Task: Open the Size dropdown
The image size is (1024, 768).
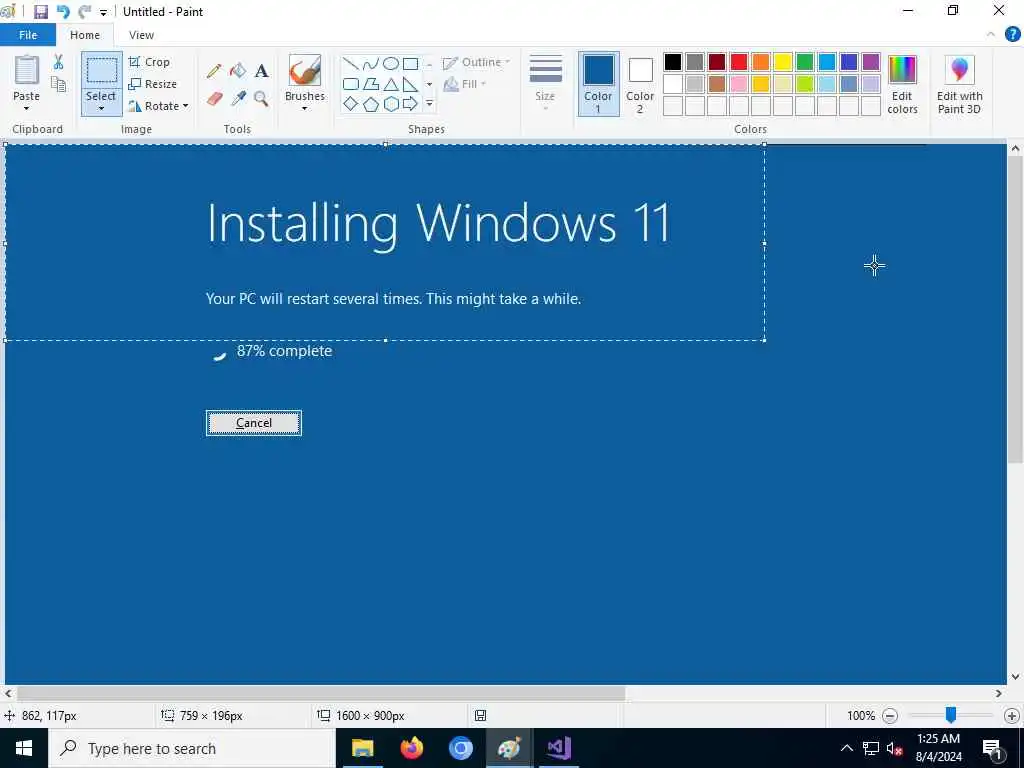Action: (545, 84)
